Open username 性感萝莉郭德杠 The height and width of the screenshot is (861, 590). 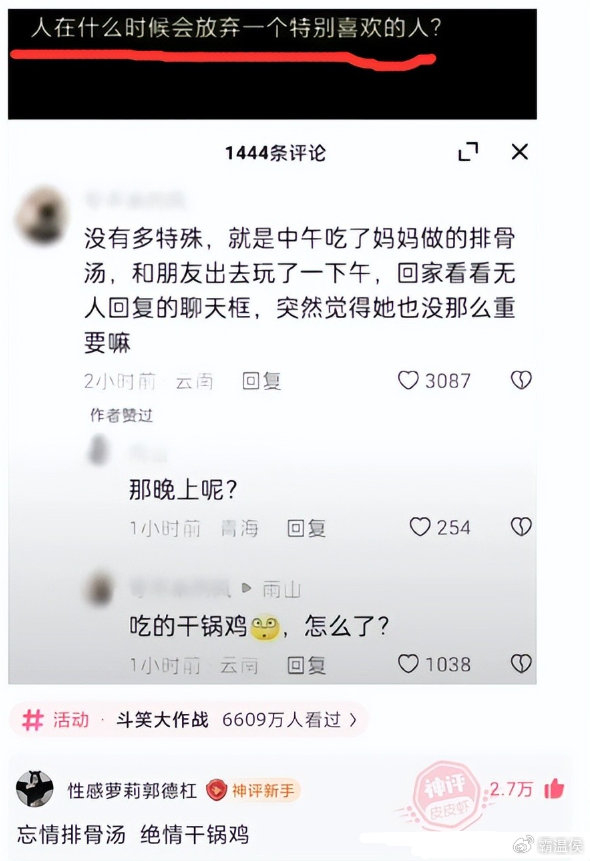point(132,790)
